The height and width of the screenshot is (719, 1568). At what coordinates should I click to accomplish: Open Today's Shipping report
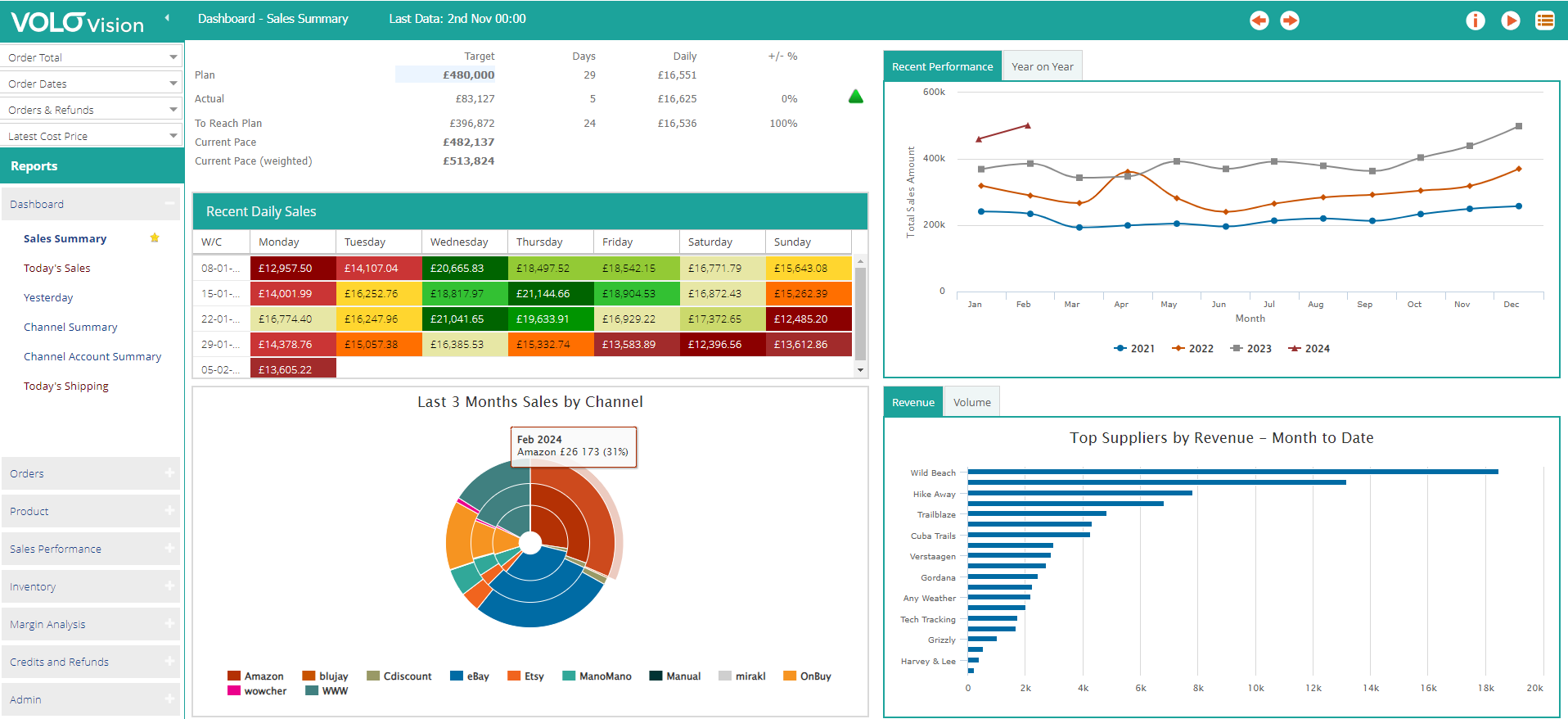[x=66, y=386]
